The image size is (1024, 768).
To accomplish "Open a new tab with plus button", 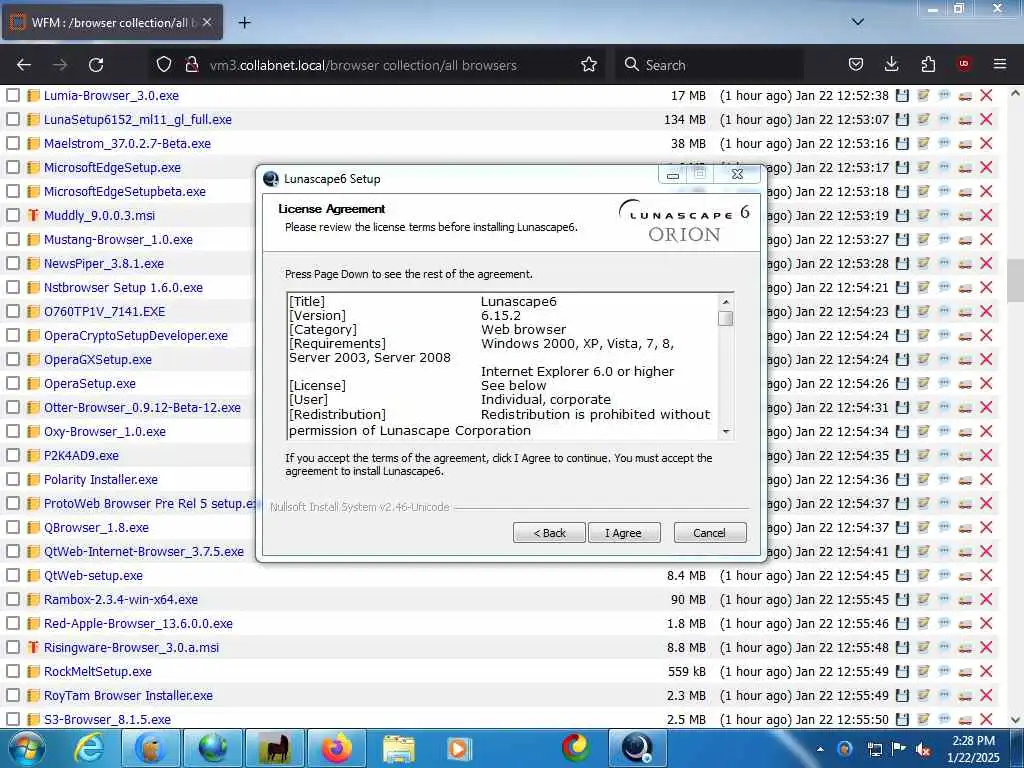I will 244,23.
